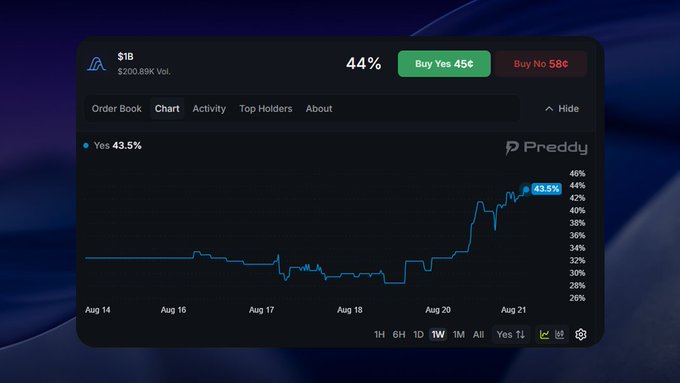The height and width of the screenshot is (383, 680).
Task: Set chart range to 1M
Action: tap(459, 334)
